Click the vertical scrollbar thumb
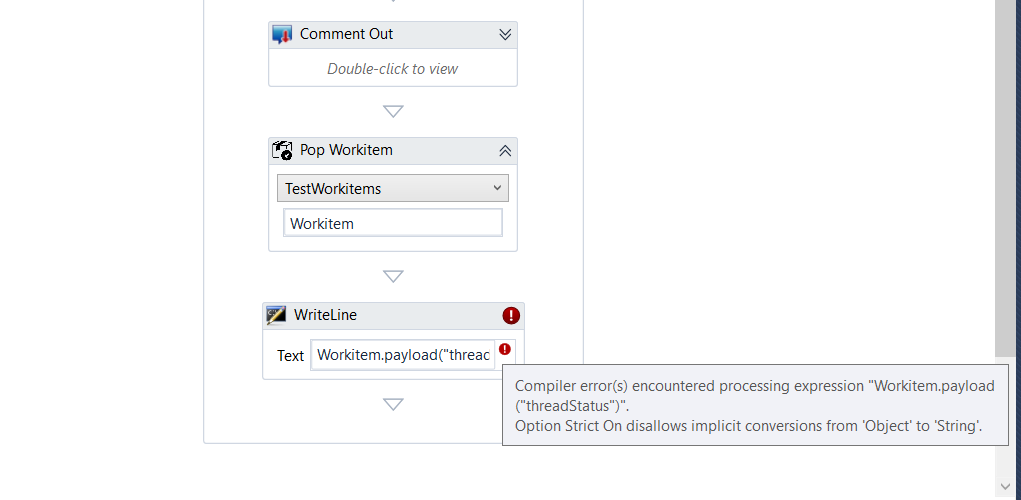 pos(1005,178)
